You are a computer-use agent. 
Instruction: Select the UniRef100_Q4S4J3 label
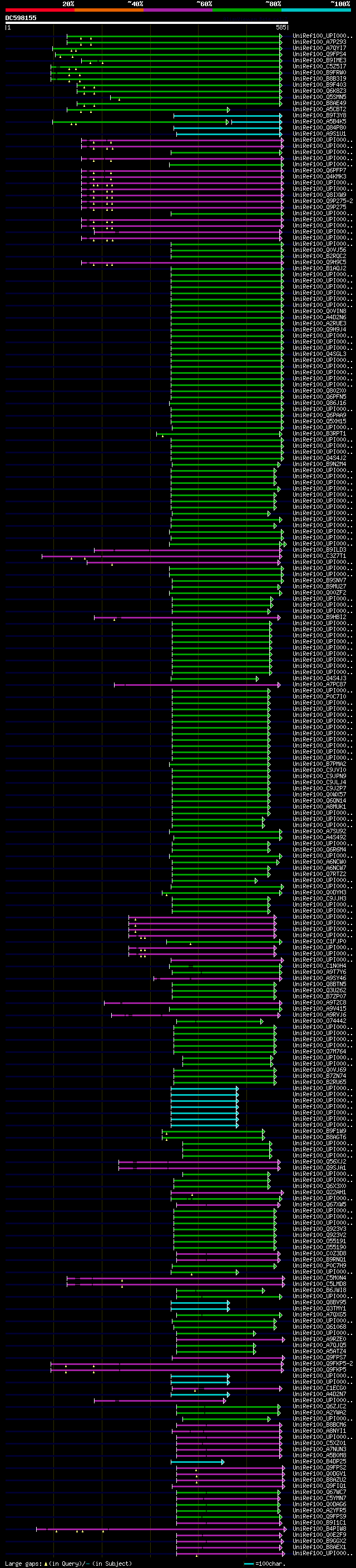point(319,678)
